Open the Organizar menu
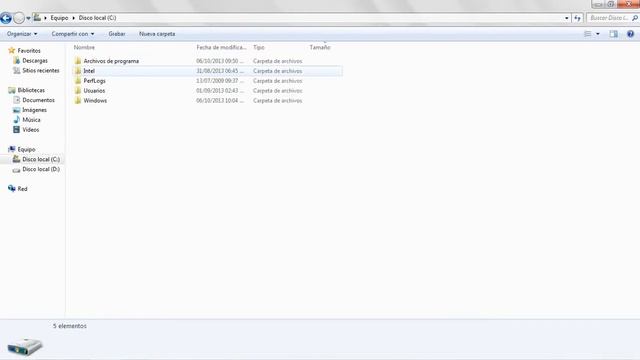The image size is (640, 360). pyautogui.click(x=22, y=34)
